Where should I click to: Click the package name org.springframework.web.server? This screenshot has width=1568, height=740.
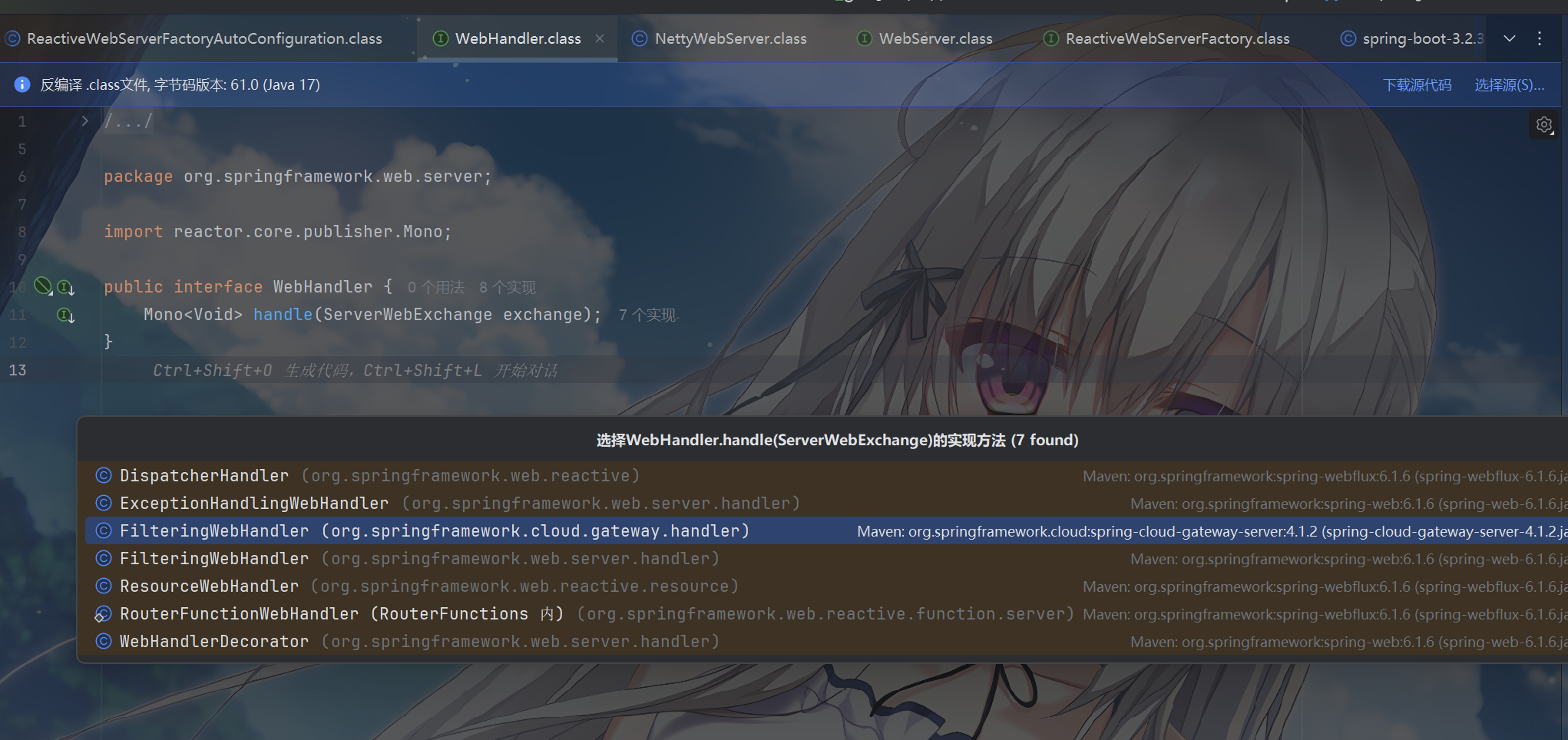click(x=333, y=177)
